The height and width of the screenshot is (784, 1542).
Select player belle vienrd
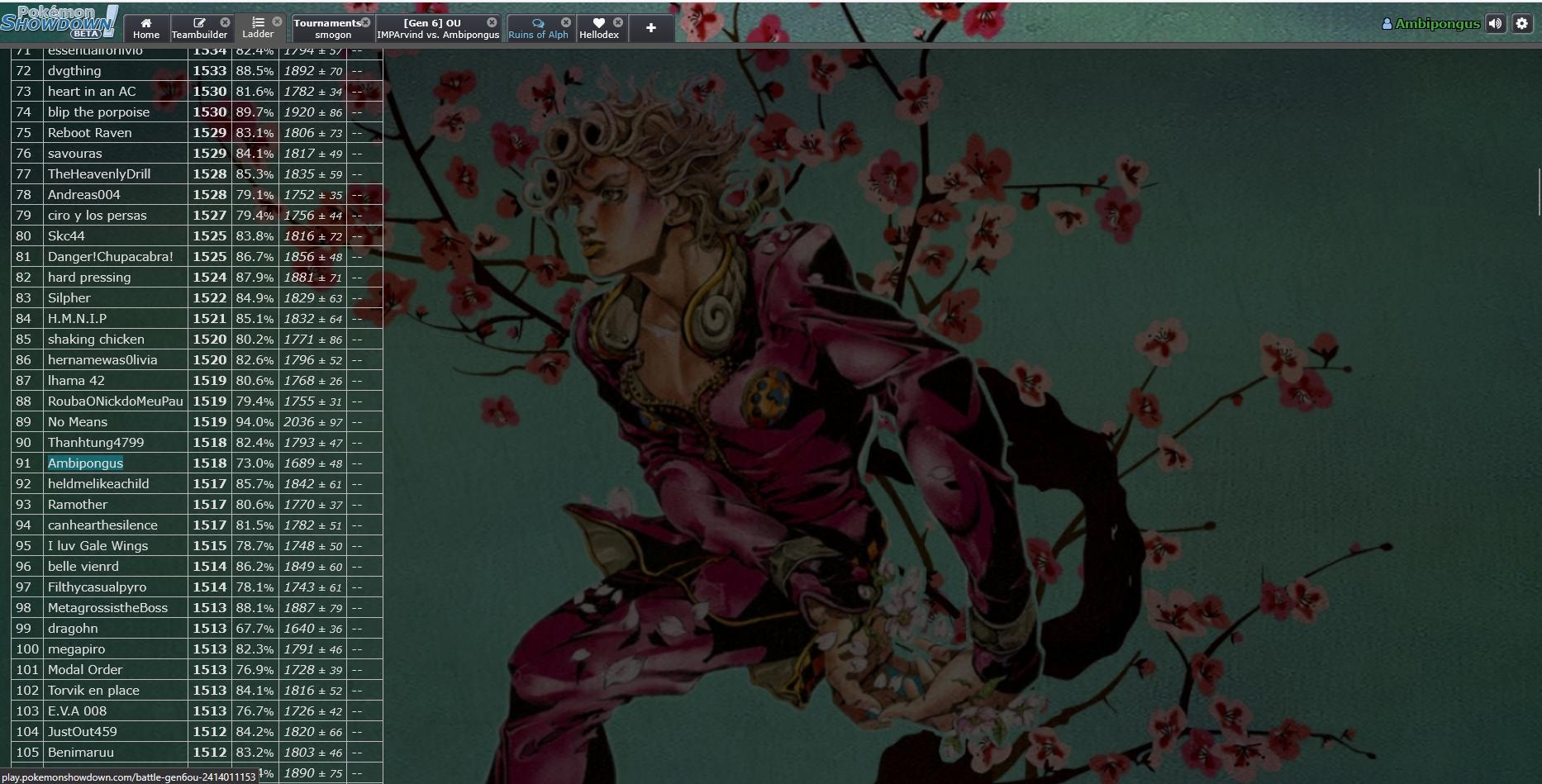coord(83,567)
